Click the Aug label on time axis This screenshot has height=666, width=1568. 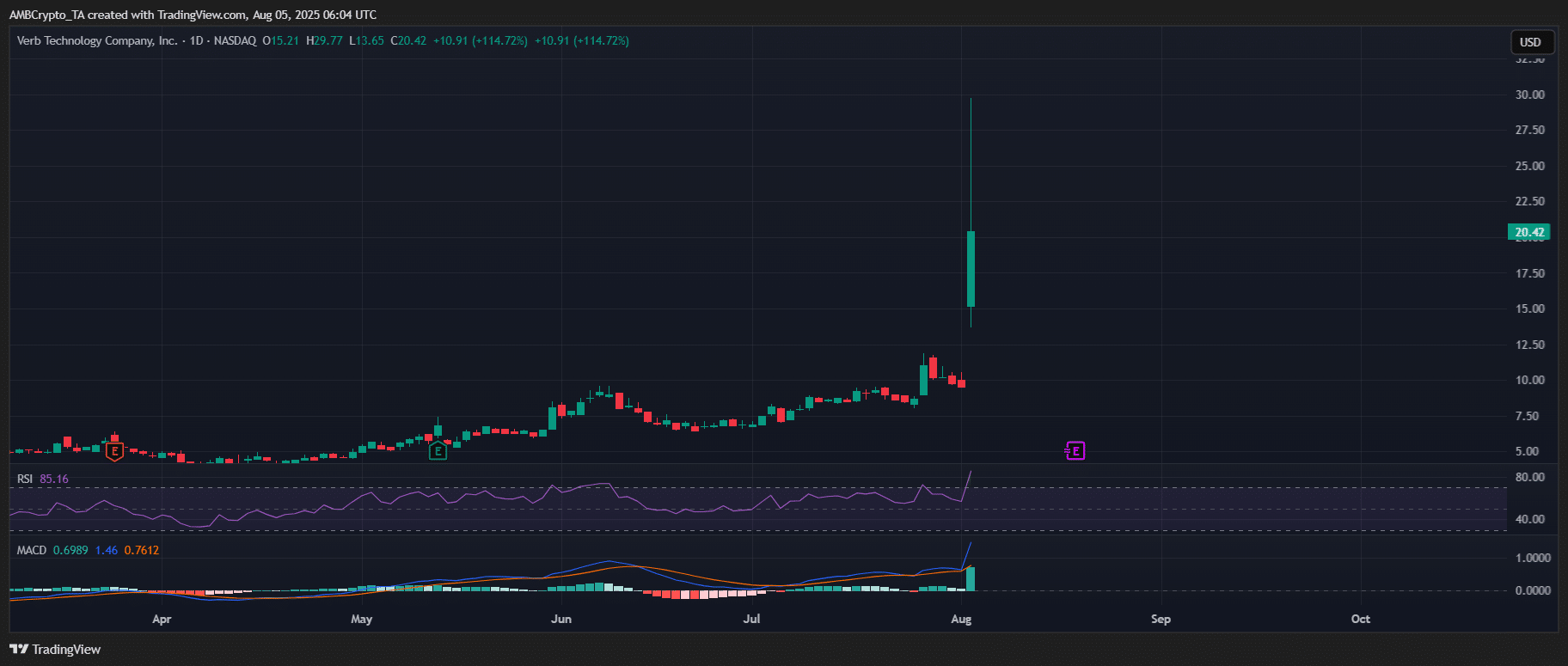pos(961,619)
